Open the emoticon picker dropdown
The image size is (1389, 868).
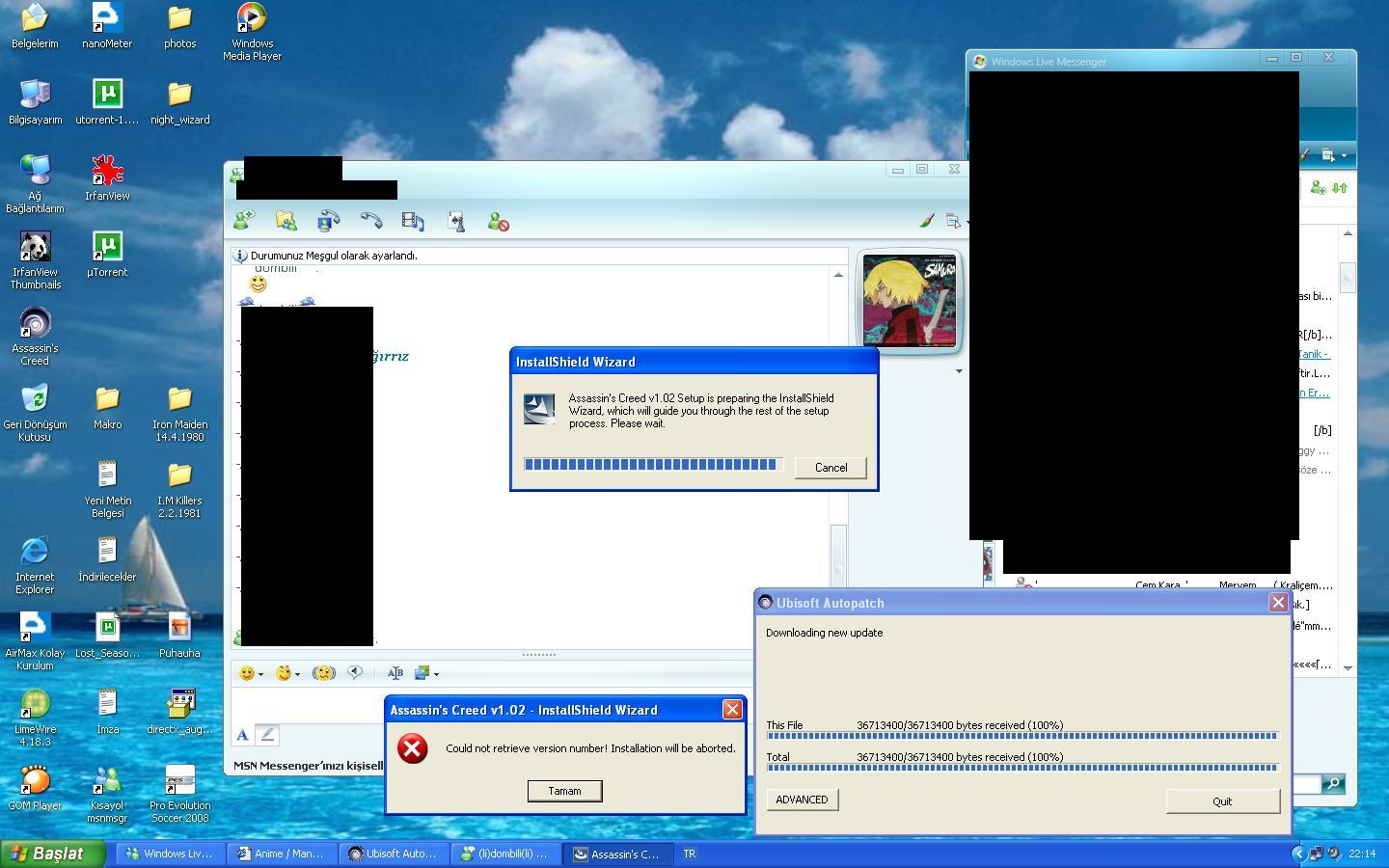251,673
